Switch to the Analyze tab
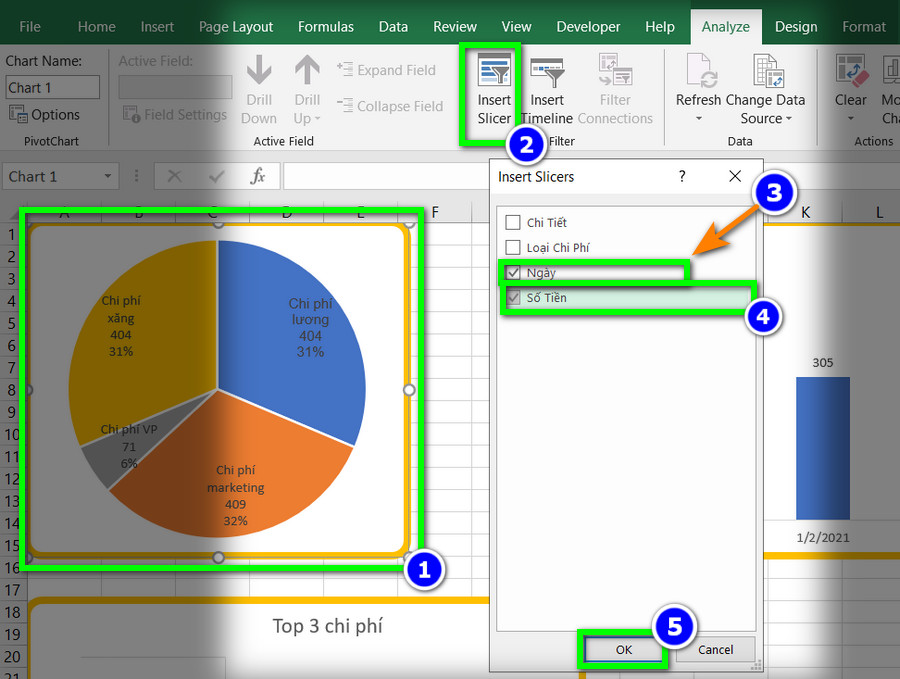900x679 pixels. click(x=726, y=26)
